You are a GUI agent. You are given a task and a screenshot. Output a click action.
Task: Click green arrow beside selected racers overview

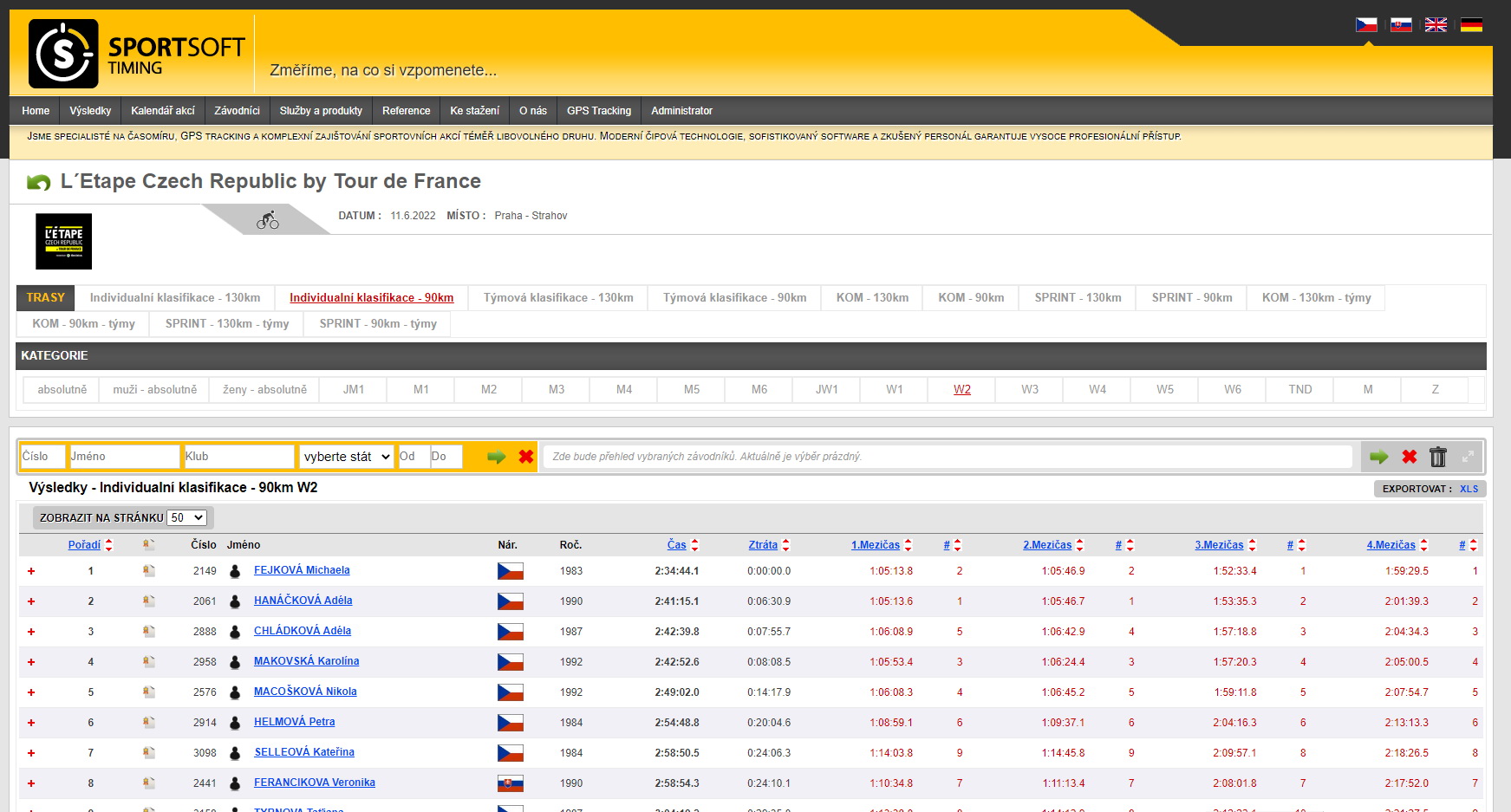point(1379,457)
